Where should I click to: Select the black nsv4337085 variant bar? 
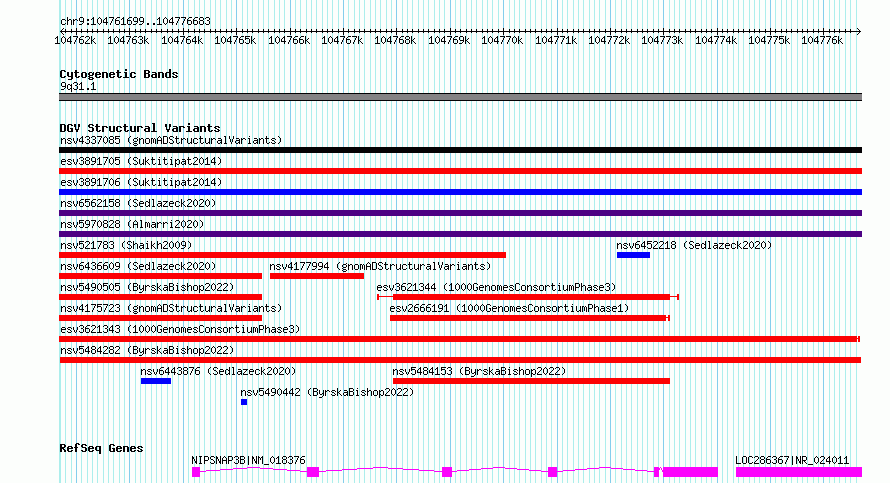[460, 150]
